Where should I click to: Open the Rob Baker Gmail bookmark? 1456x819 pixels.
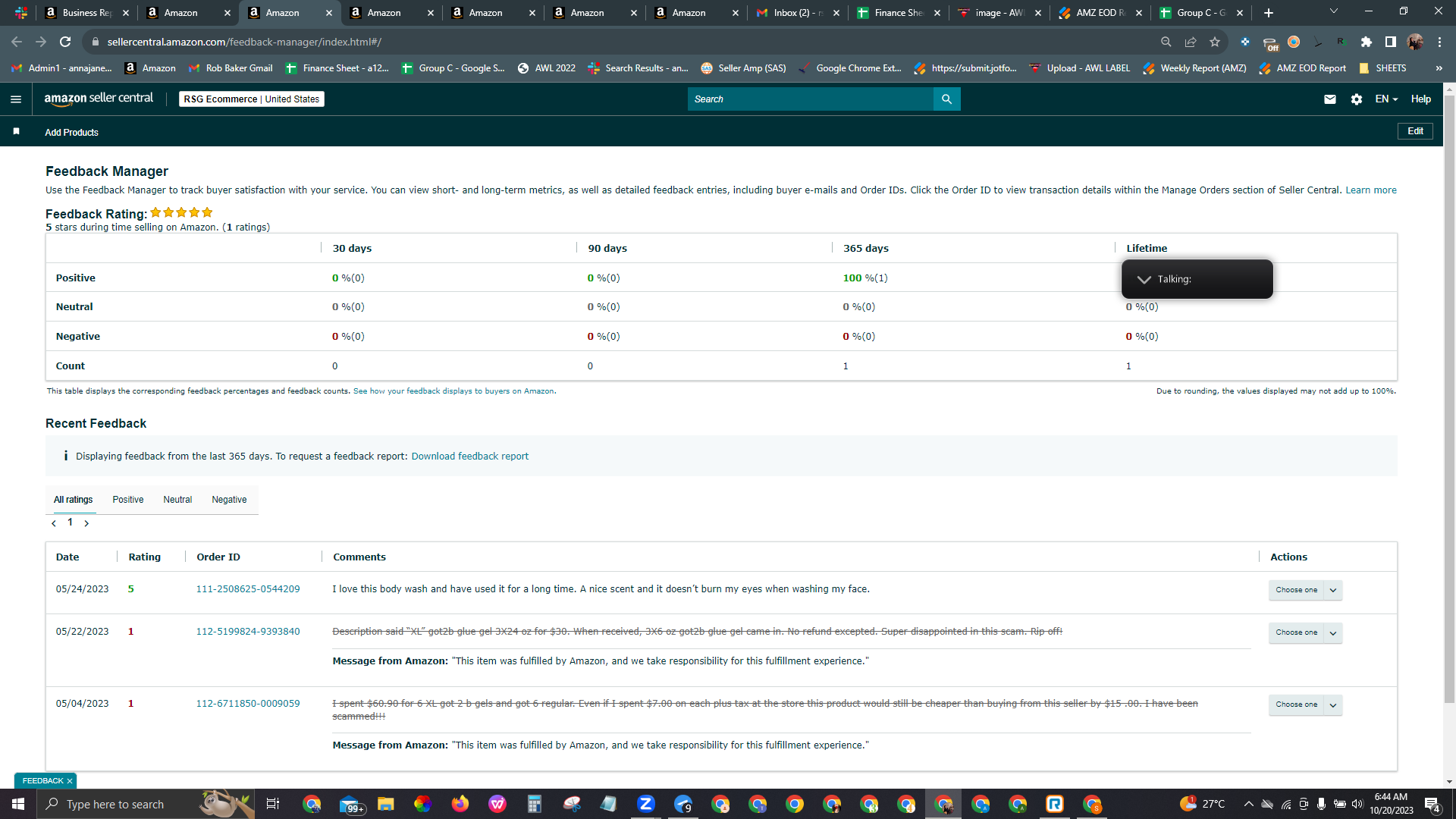(231, 68)
